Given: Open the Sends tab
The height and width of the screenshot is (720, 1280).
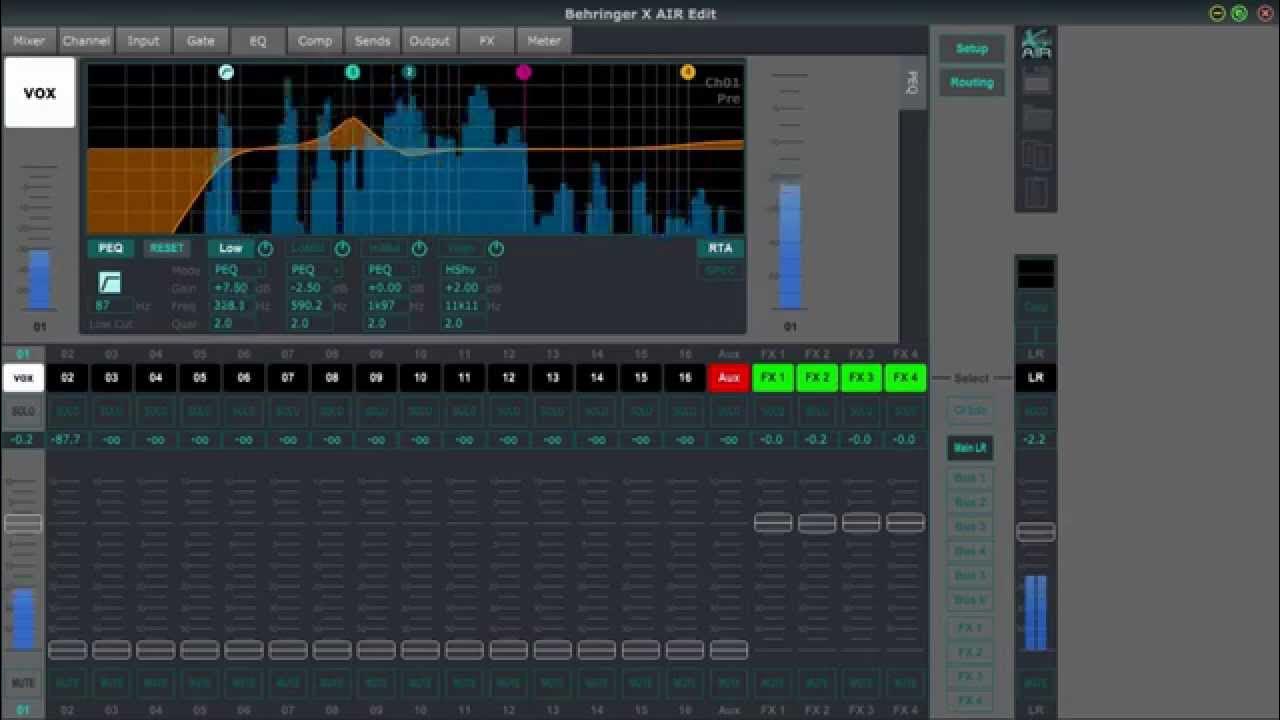Looking at the screenshot, I should coord(372,41).
